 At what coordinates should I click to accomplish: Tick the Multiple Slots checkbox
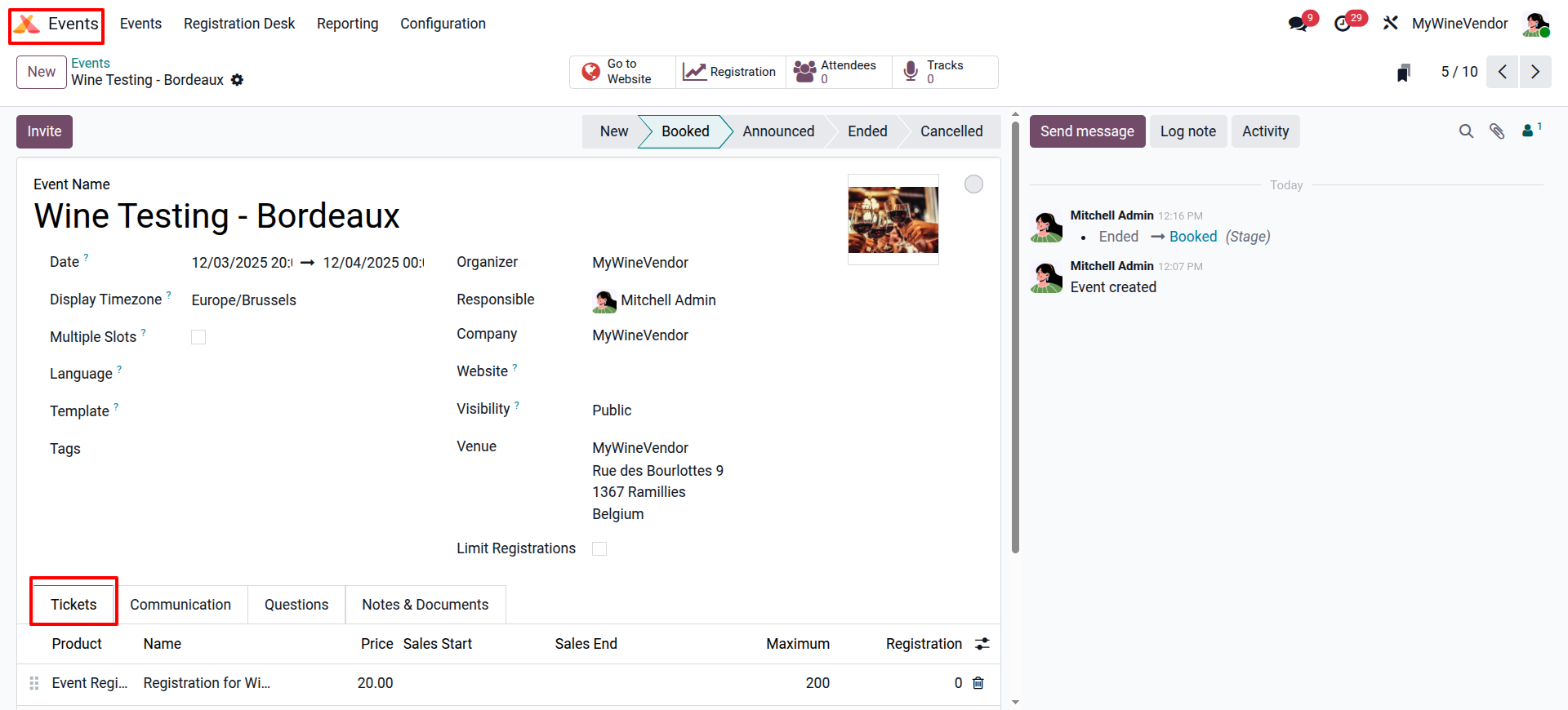tap(198, 337)
